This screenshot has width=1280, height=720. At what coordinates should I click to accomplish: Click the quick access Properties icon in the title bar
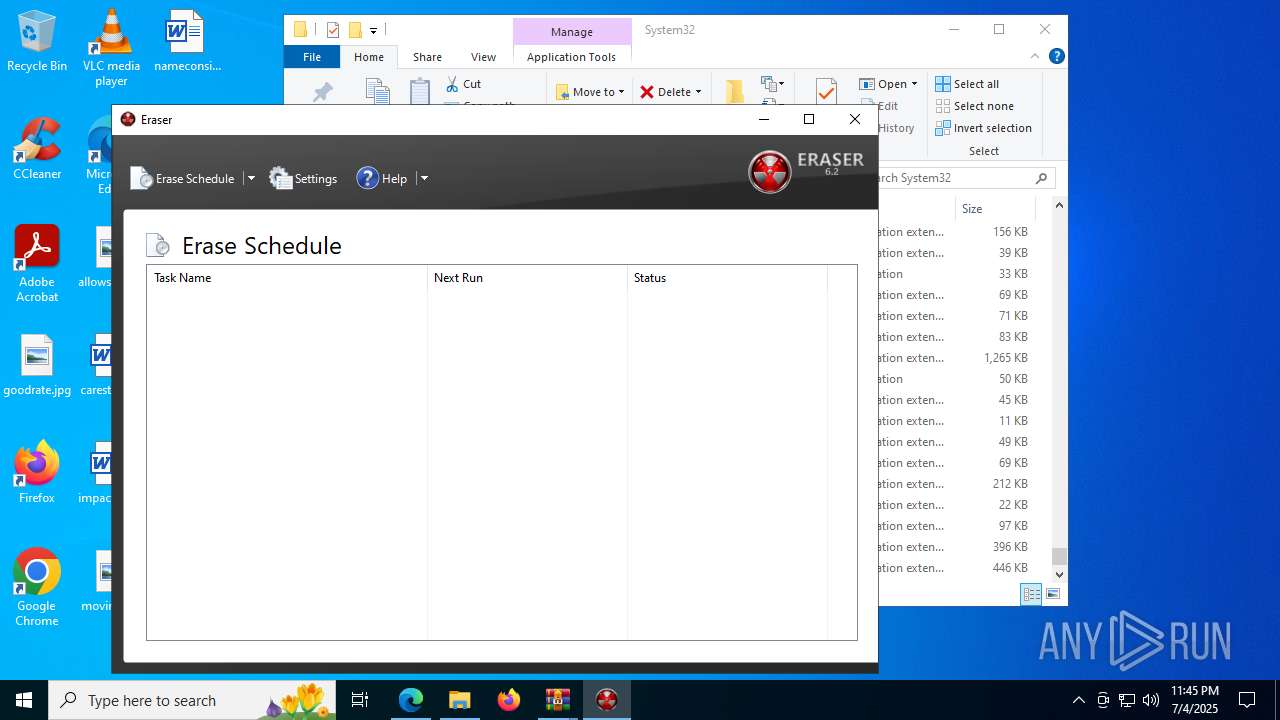pos(333,30)
